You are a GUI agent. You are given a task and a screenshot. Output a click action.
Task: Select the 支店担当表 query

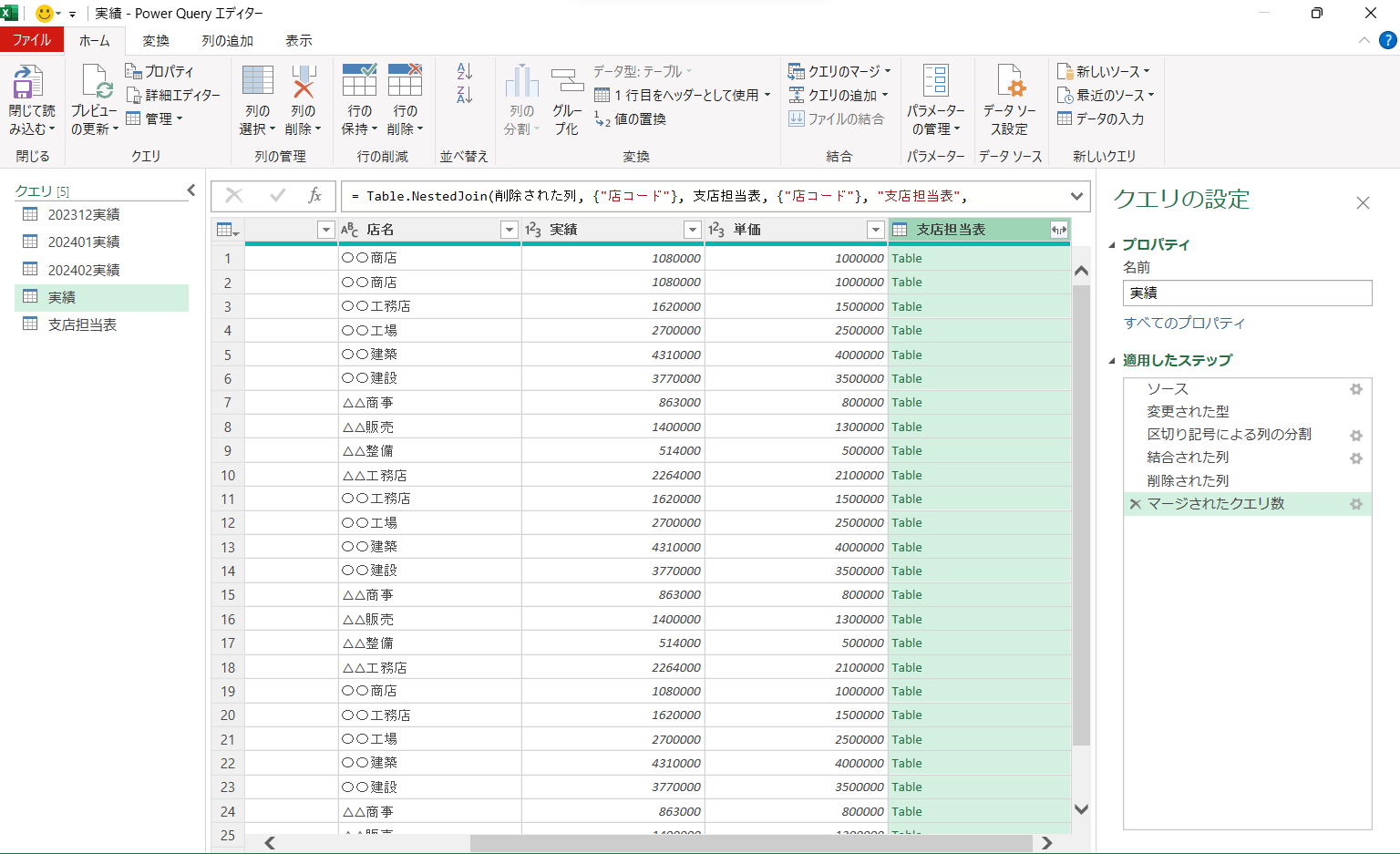click(101, 324)
